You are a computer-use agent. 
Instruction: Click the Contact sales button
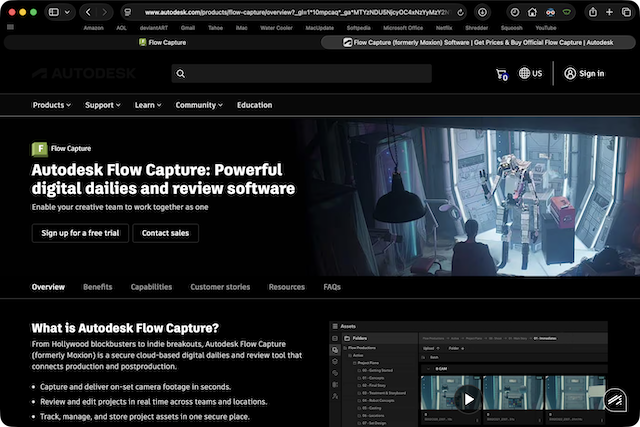coord(165,233)
